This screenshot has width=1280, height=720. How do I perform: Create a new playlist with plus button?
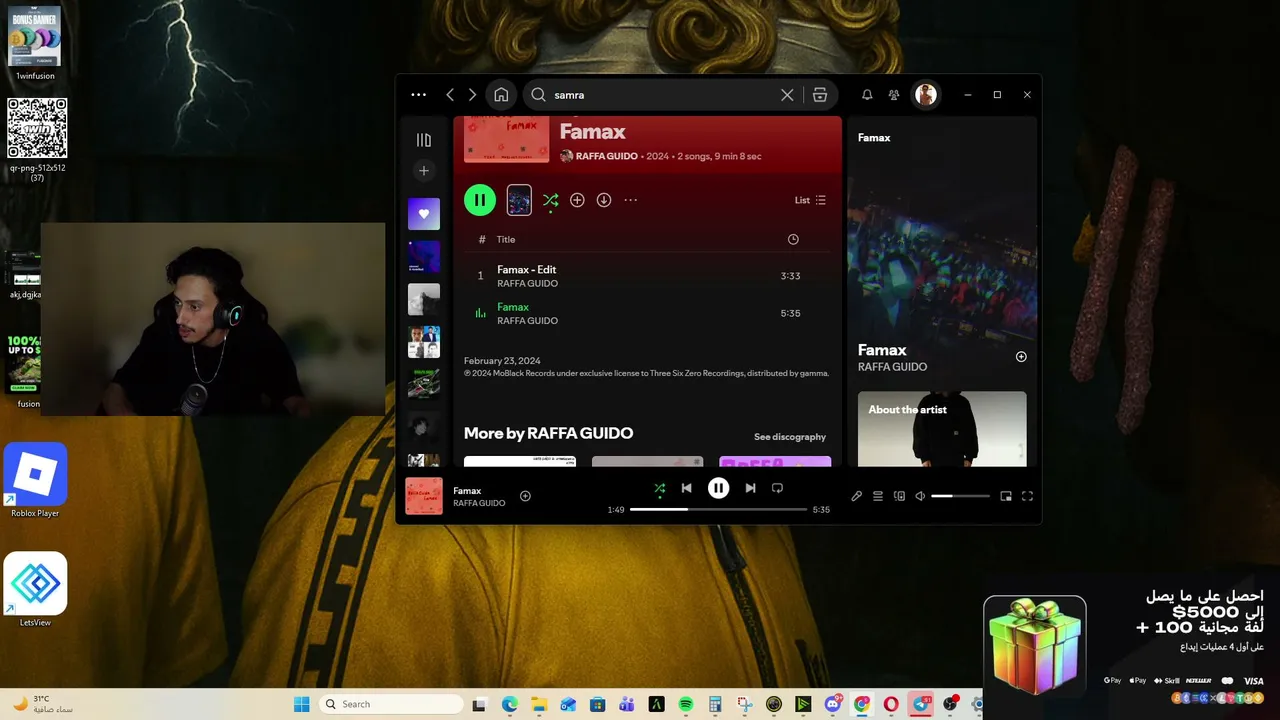[424, 171]
